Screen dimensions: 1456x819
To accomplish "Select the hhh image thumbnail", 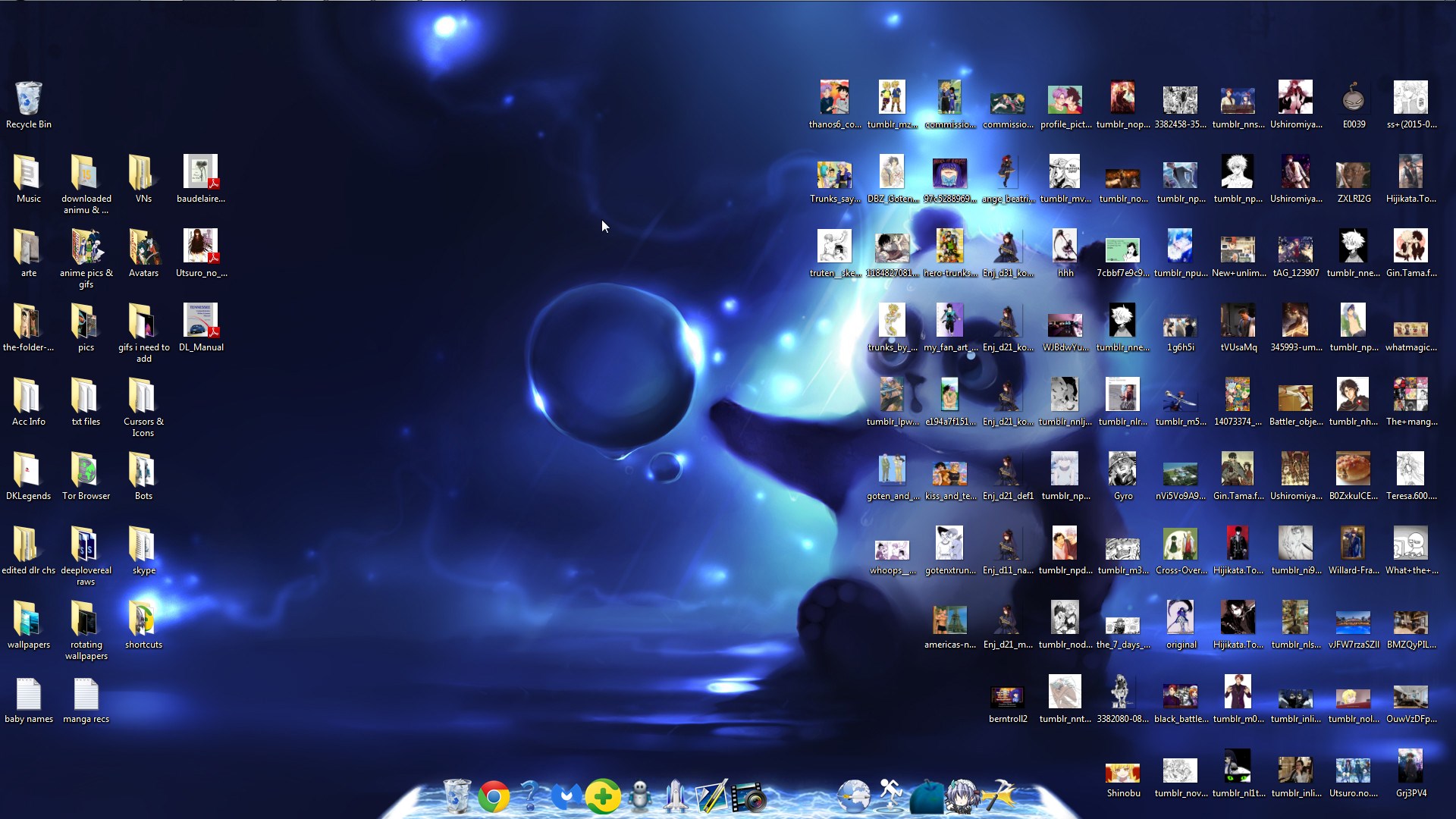I will pyautogui.click(x=1065, y=253).
